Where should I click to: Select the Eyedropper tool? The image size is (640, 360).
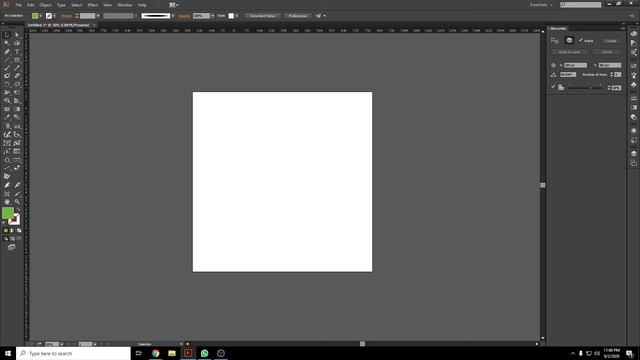tap(7, 118)
